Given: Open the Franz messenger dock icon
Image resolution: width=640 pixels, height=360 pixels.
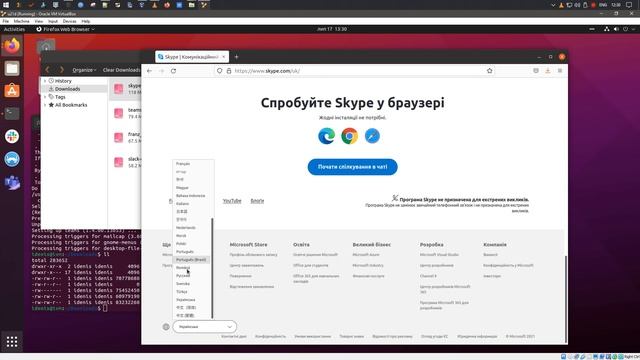Looking at the screenshot, I should click(12, 159).
